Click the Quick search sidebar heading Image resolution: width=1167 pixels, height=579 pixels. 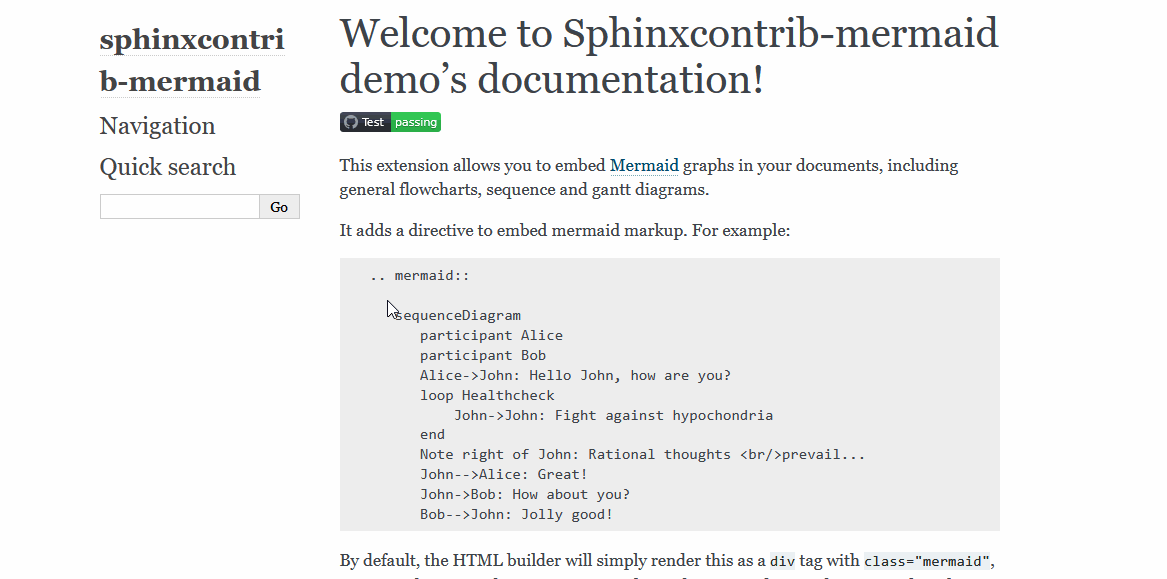click(x=167, y=167)
